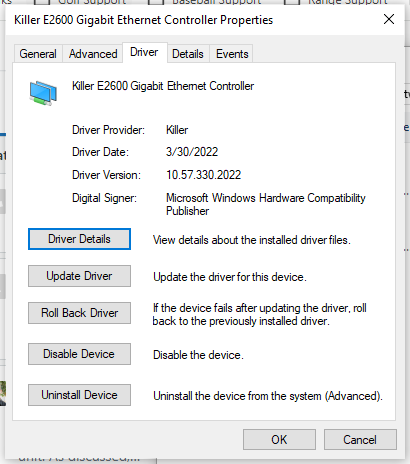Choose Roll Back Driver
This screenshot has width=410, height=464.
click(x=79, y=313)
